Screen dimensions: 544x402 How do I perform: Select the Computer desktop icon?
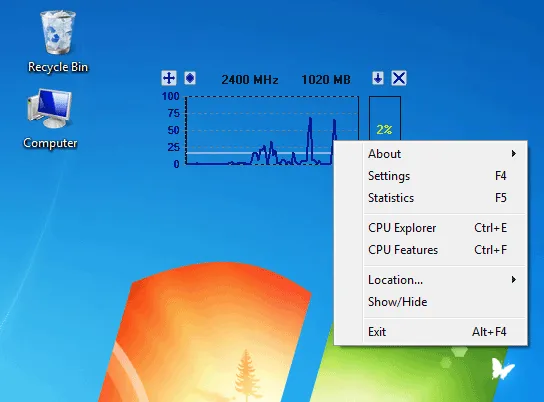[50, 118]
